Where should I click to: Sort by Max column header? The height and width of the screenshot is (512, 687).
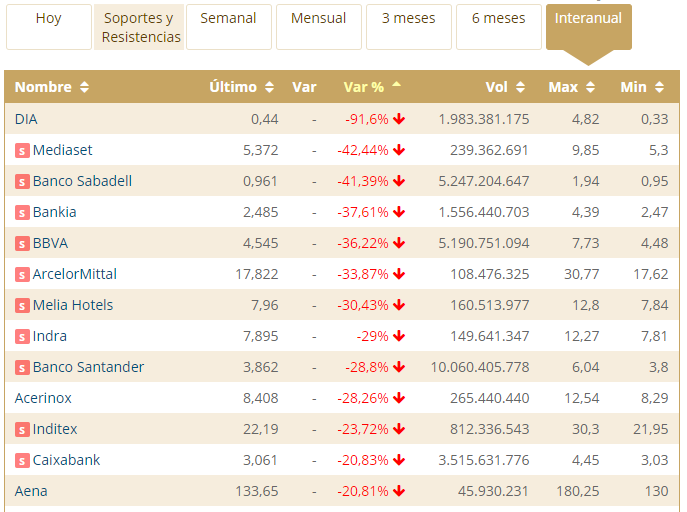pyautogui.click(x=570, y=87)
